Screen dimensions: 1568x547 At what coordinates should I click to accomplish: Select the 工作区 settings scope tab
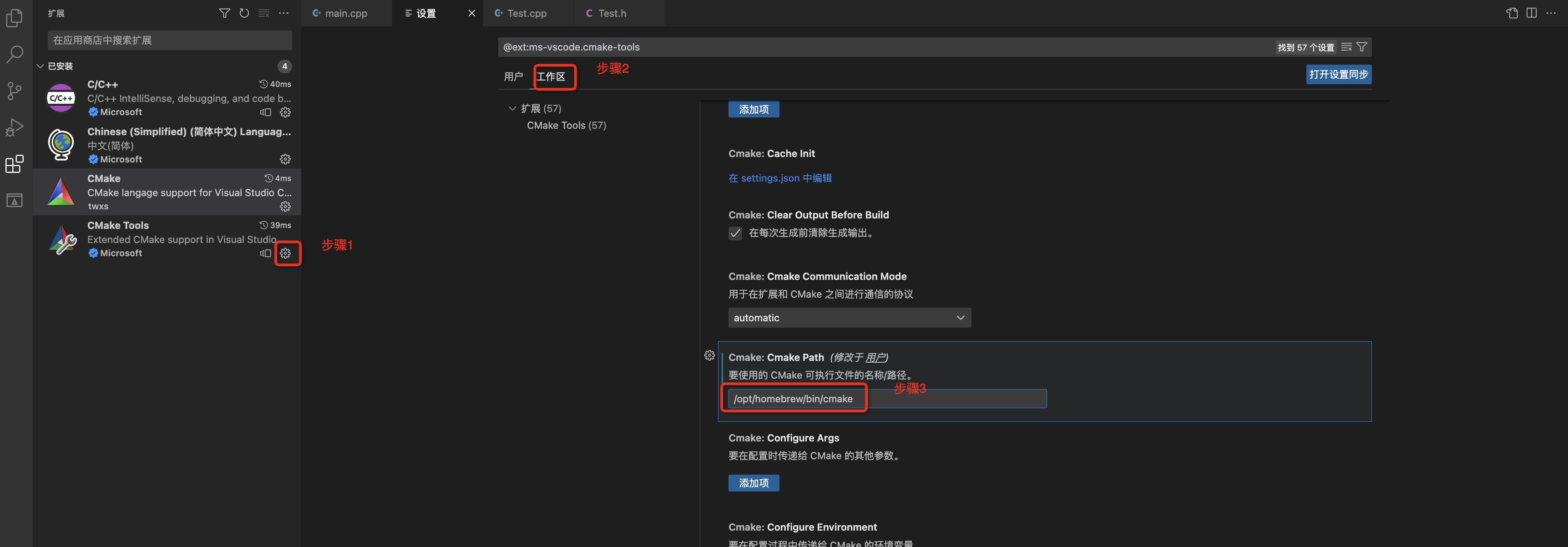[551, 76]
